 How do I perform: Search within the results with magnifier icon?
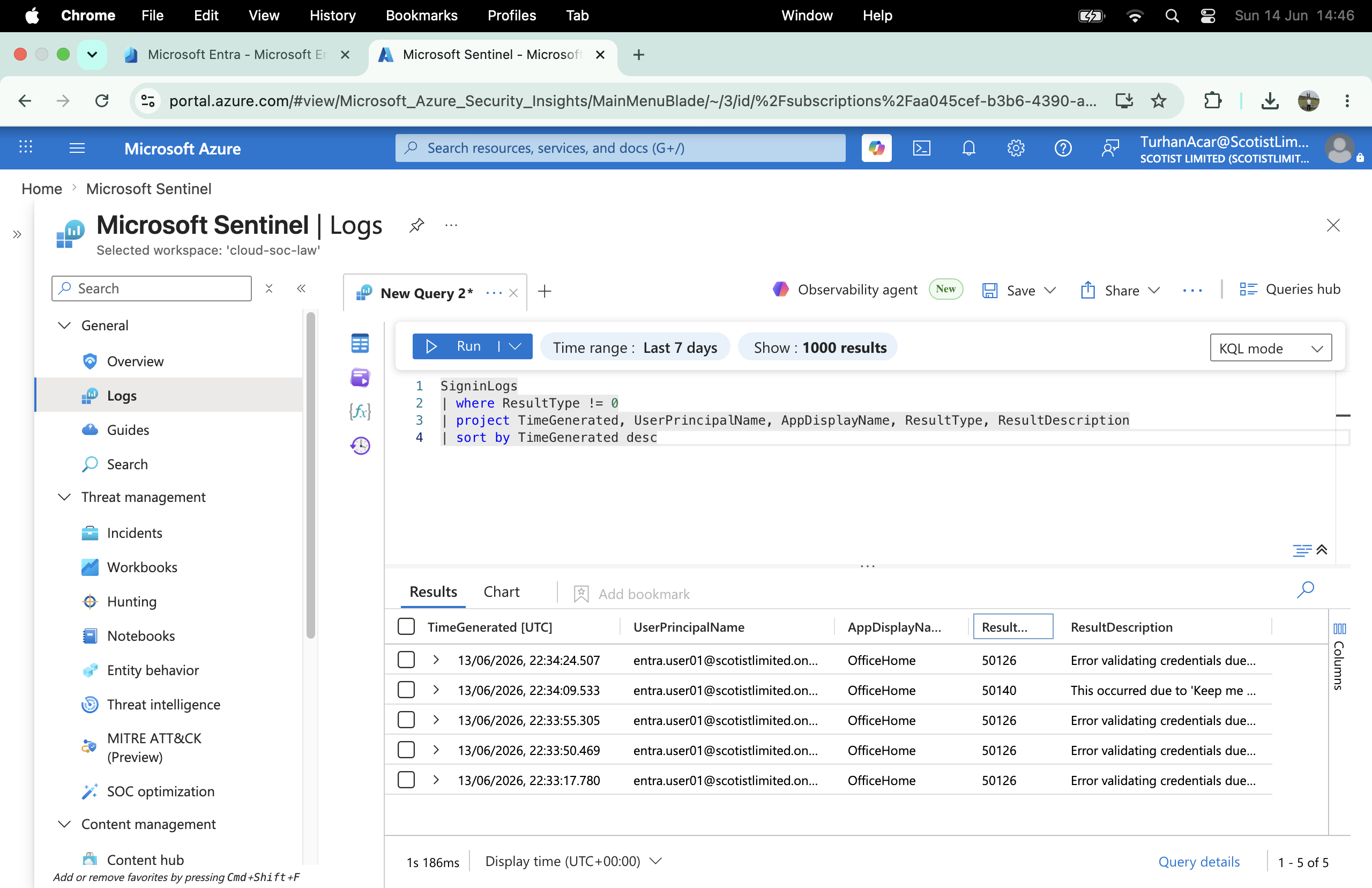point(1304,590)
